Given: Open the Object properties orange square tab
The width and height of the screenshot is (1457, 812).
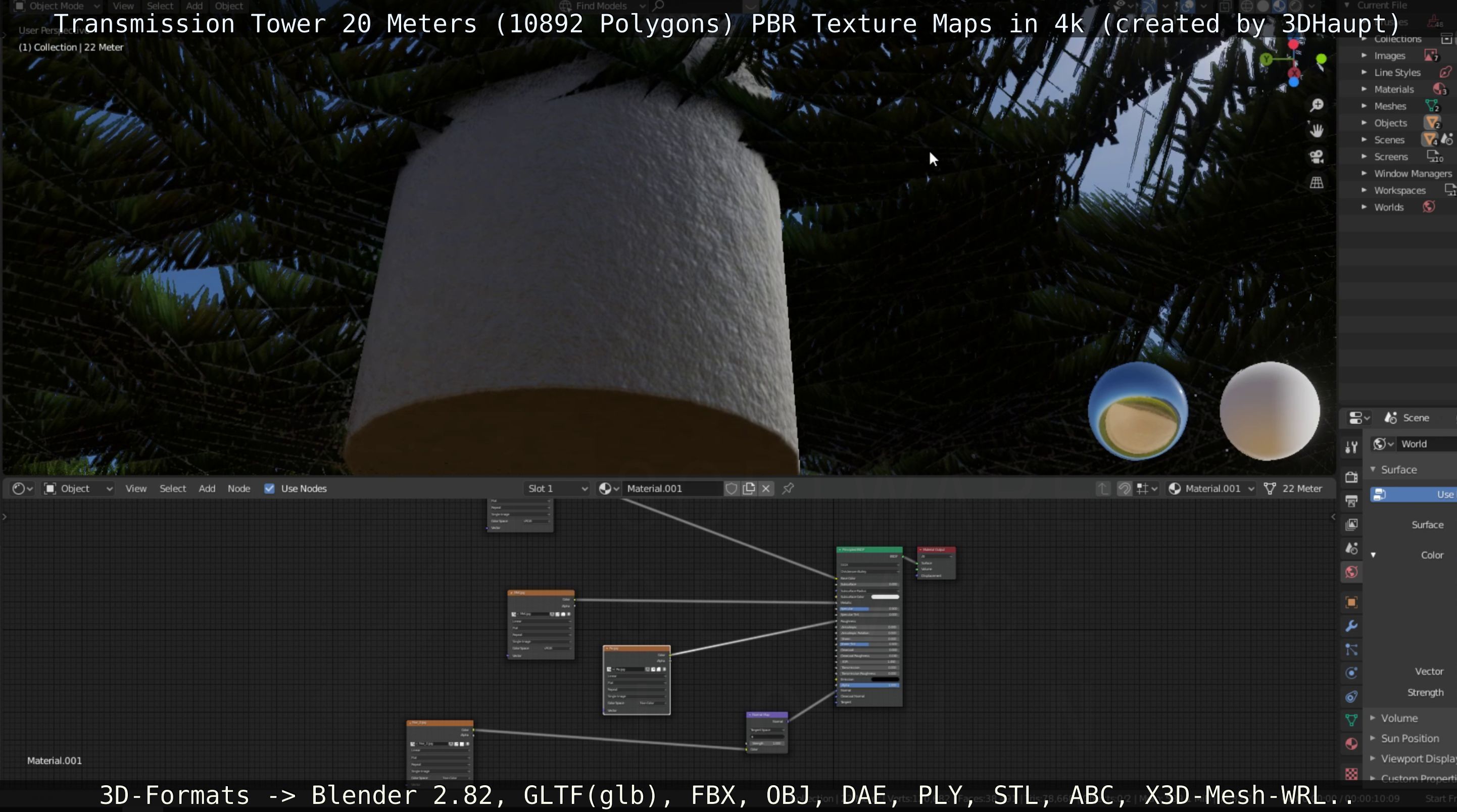Looking at the screenshot, I should coord(1351,602).
